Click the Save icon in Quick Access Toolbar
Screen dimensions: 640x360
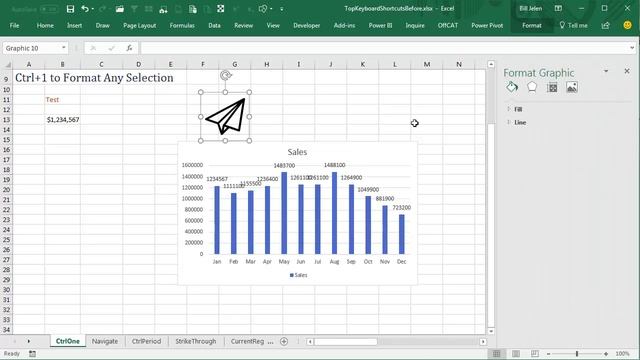[70, 9]
